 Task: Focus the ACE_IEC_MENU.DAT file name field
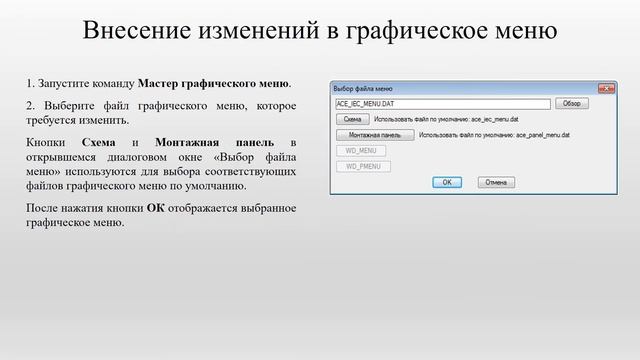tap(443, 104)
